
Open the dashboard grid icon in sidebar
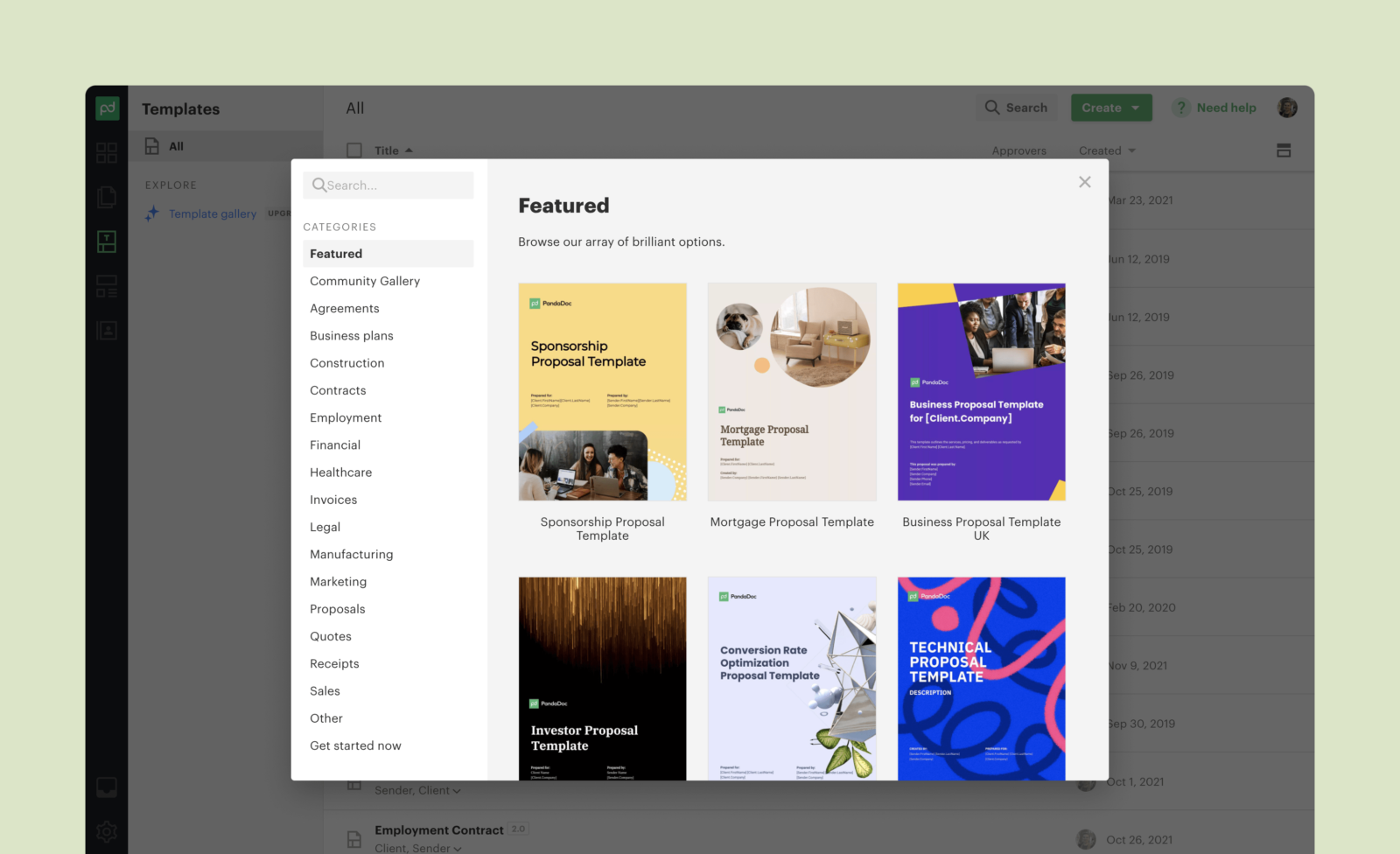[x=107, y=153]
